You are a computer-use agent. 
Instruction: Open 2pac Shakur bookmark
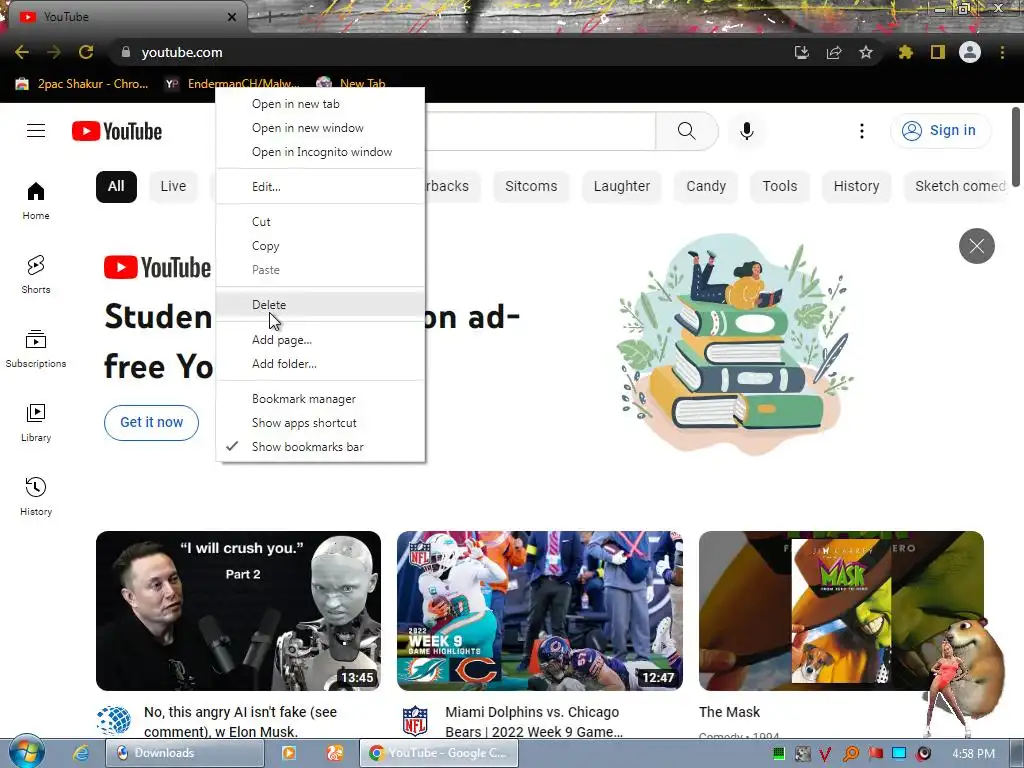(x=82, y=84)
